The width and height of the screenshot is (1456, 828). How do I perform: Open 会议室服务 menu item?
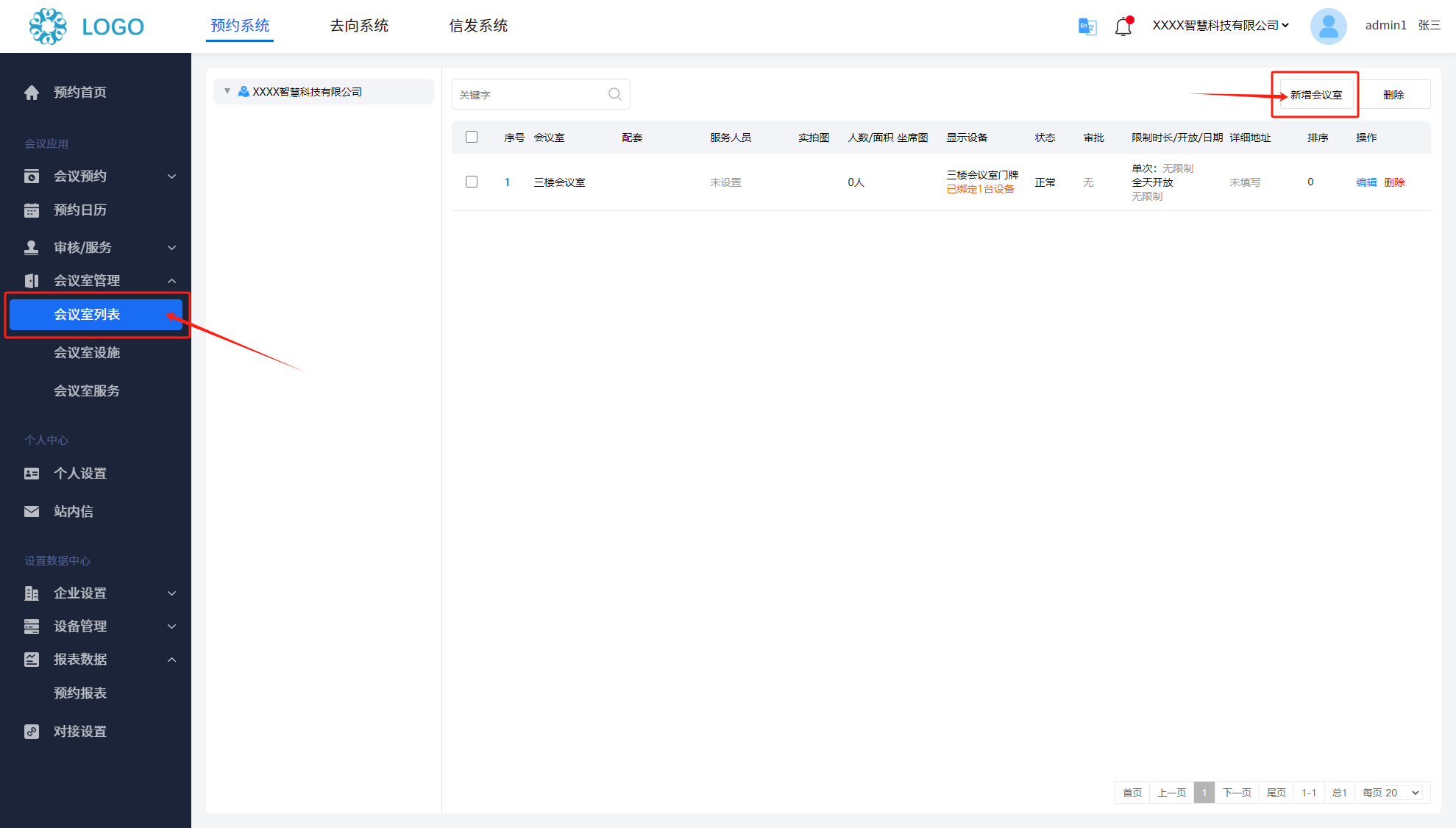coord(87,391)
